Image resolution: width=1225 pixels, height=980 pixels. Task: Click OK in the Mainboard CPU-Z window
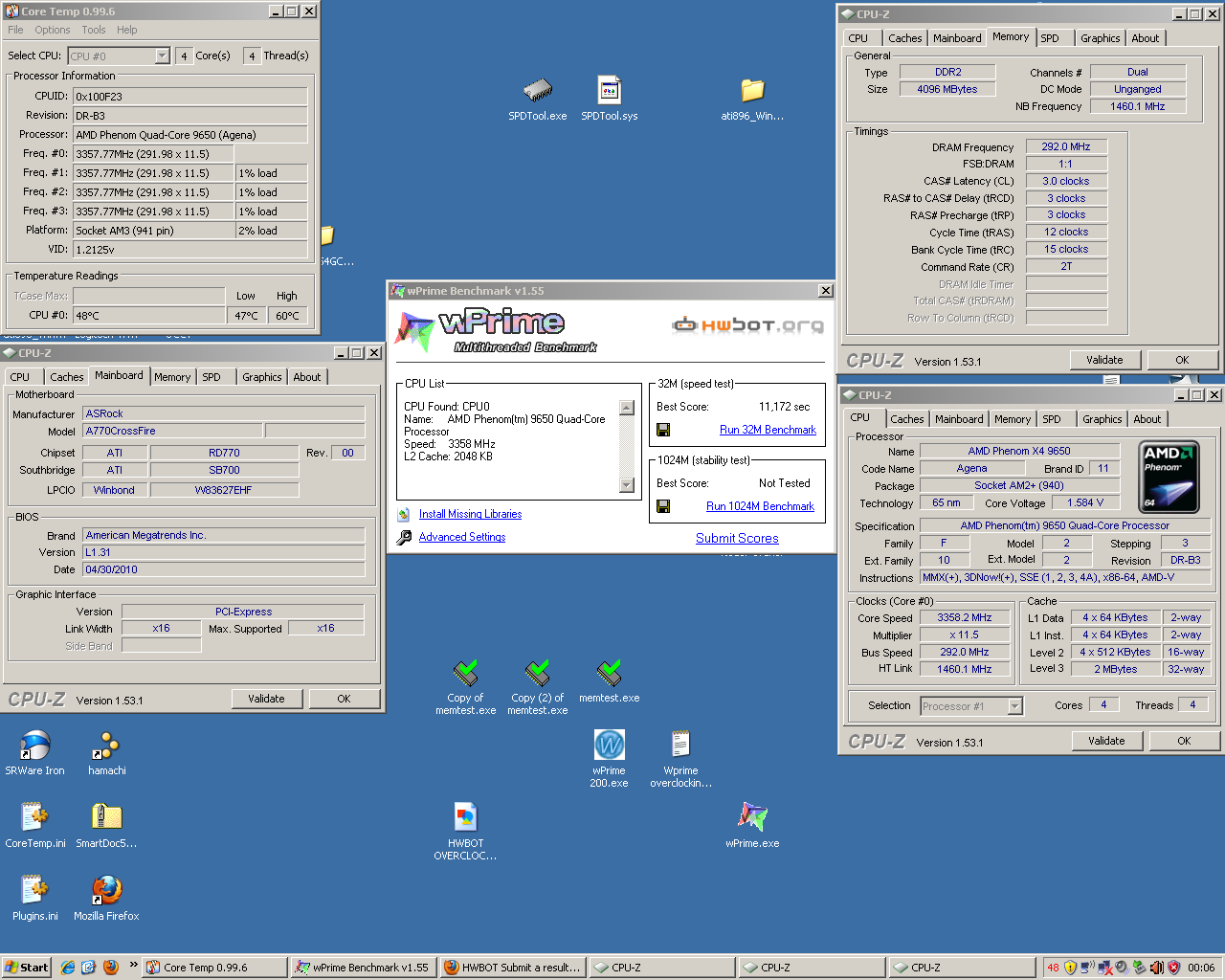coord(344,699)
